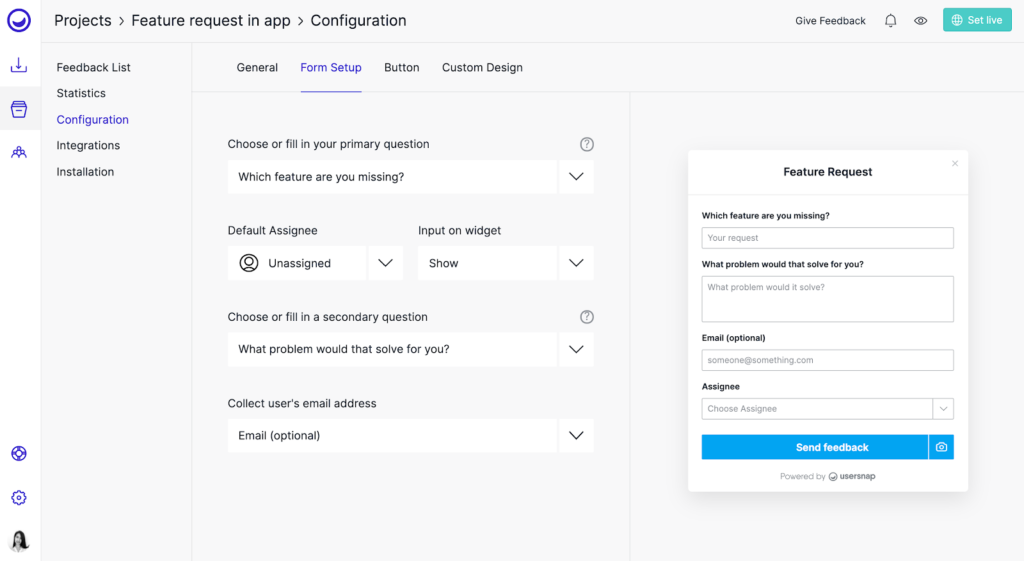Click the Send feedback button
The image size is (1024, 561).
point(814,447)
